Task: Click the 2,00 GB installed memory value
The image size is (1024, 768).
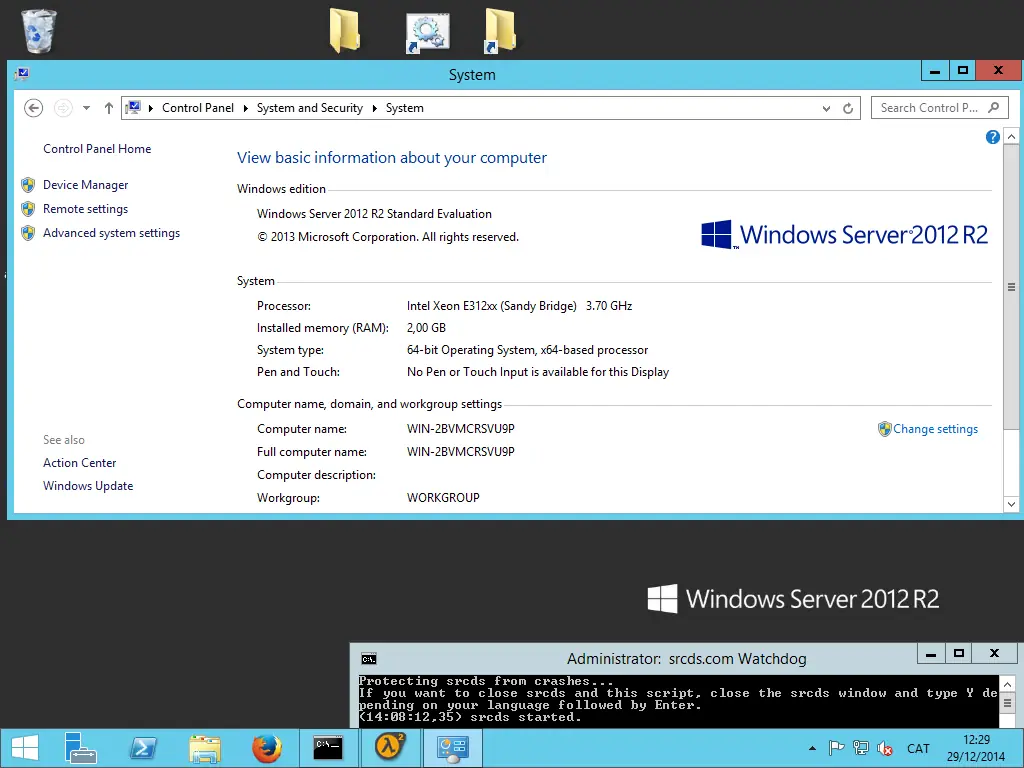Action: [x=426, y=328]
